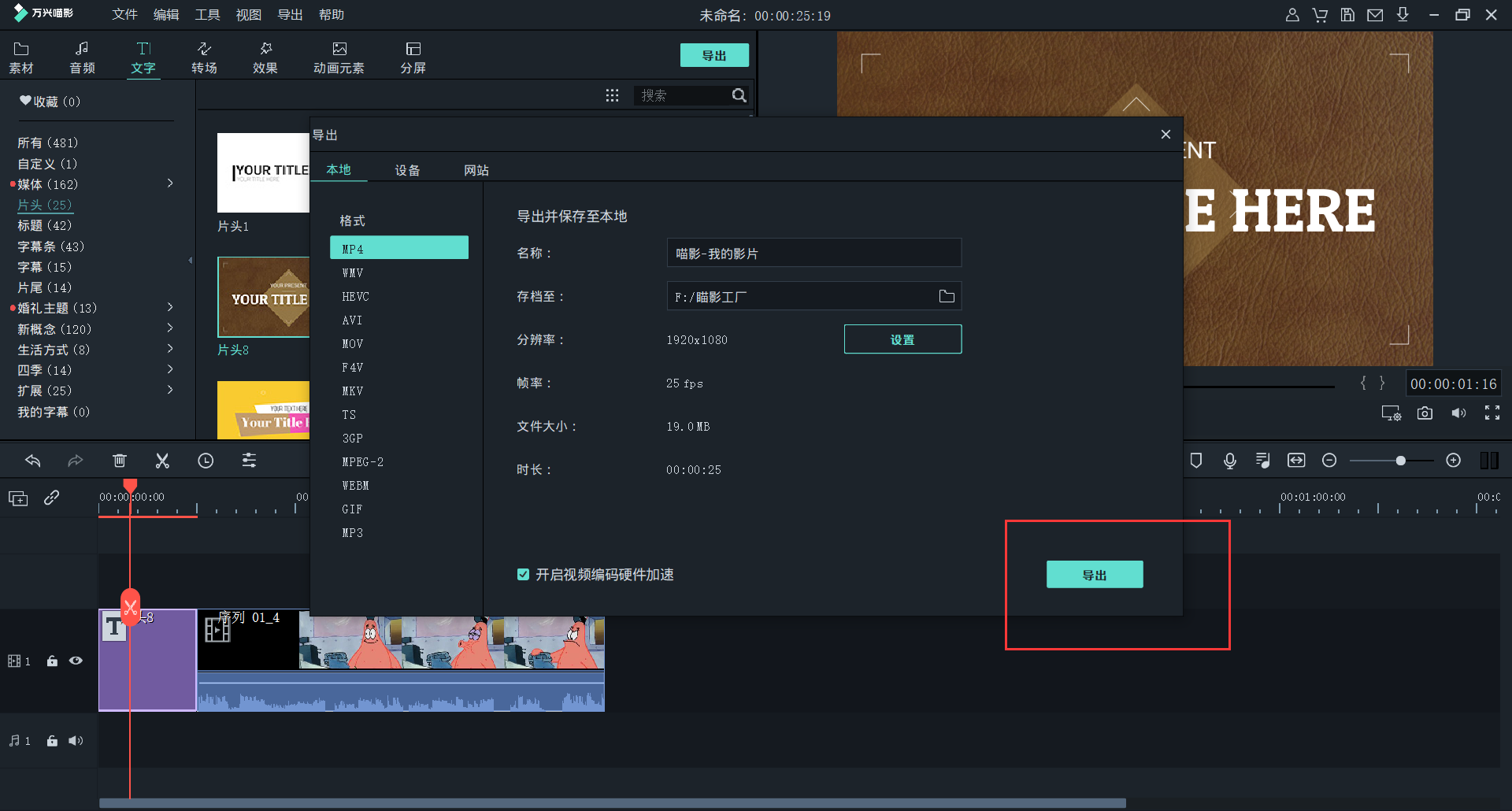Toggle lock on audio track 1
The width and height of the screenshot is (1512, 811).
[x=52, y=741]
